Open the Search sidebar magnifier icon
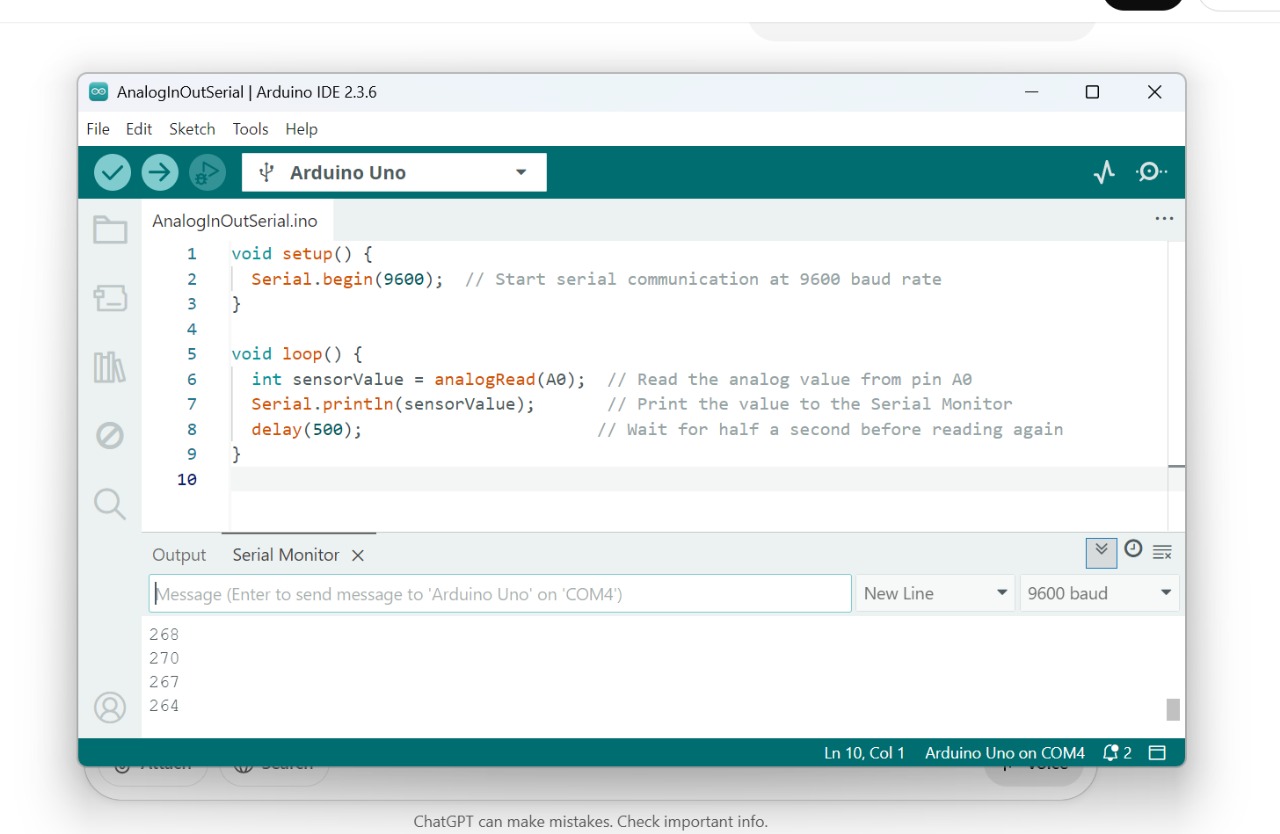 110,504
